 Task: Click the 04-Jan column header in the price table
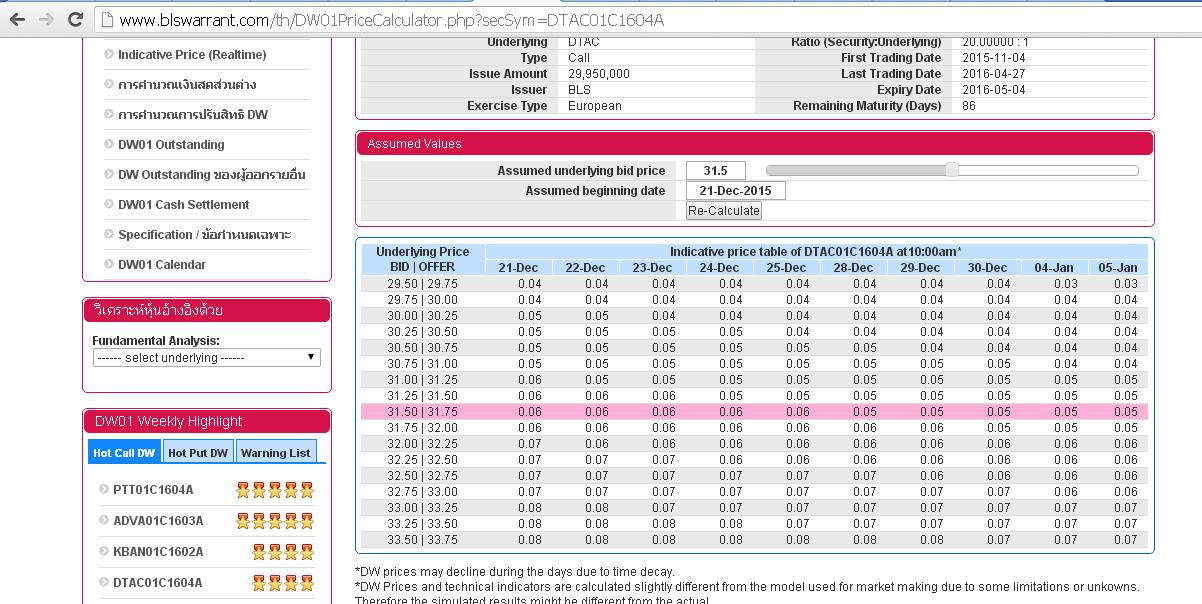pos(1054,267)
